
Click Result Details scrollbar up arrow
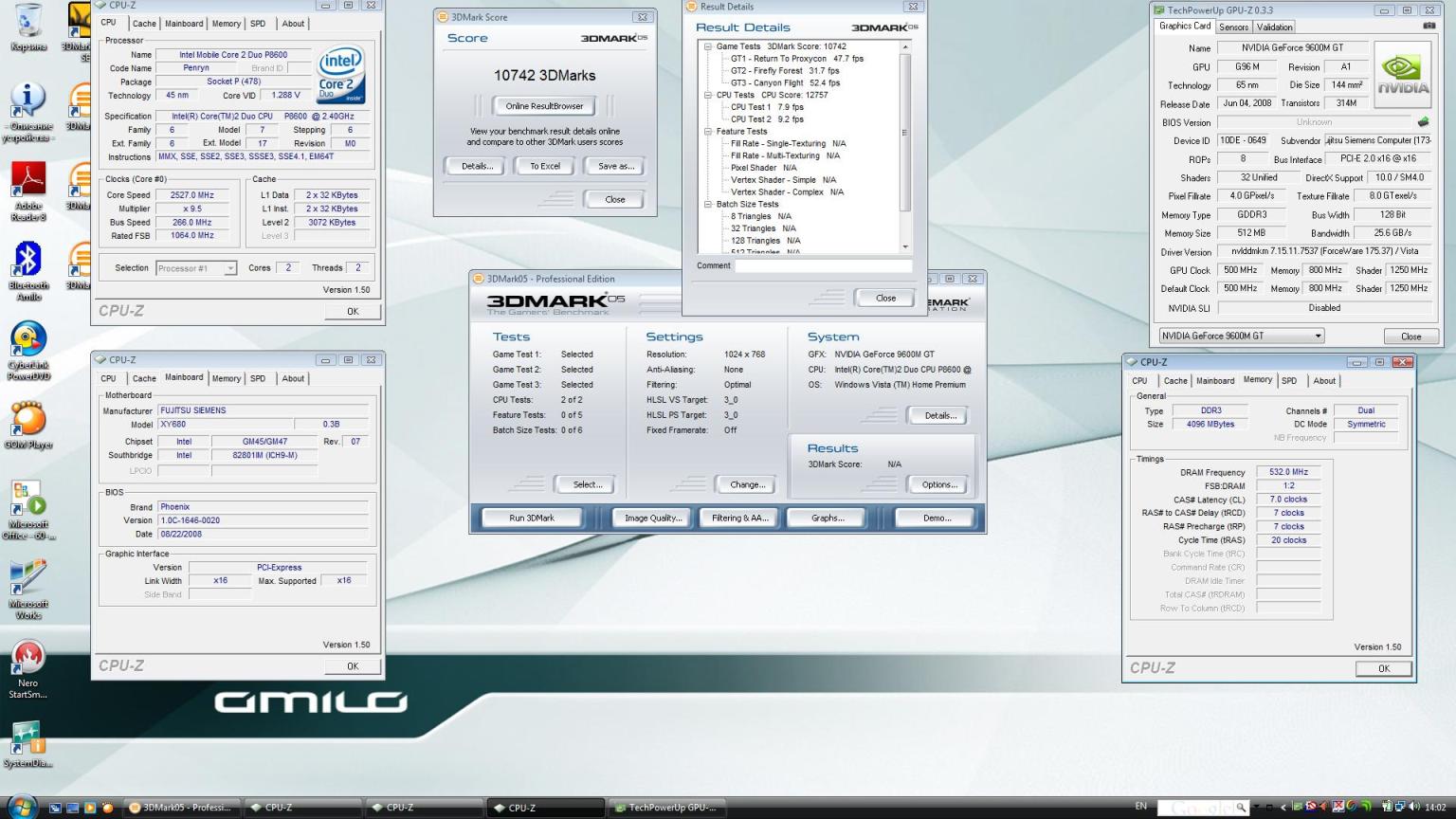tap(905, 46)
